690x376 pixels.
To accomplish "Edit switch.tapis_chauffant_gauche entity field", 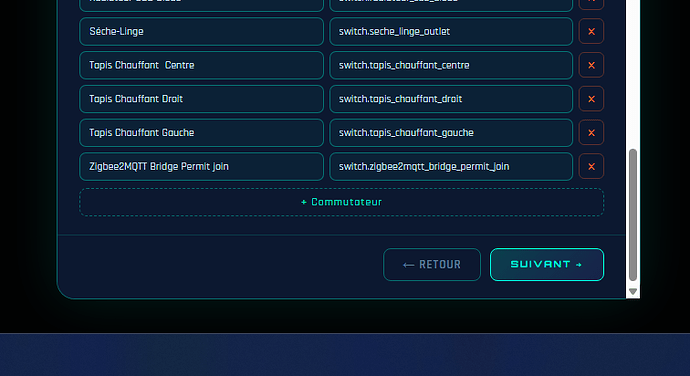I will point(451,133).
